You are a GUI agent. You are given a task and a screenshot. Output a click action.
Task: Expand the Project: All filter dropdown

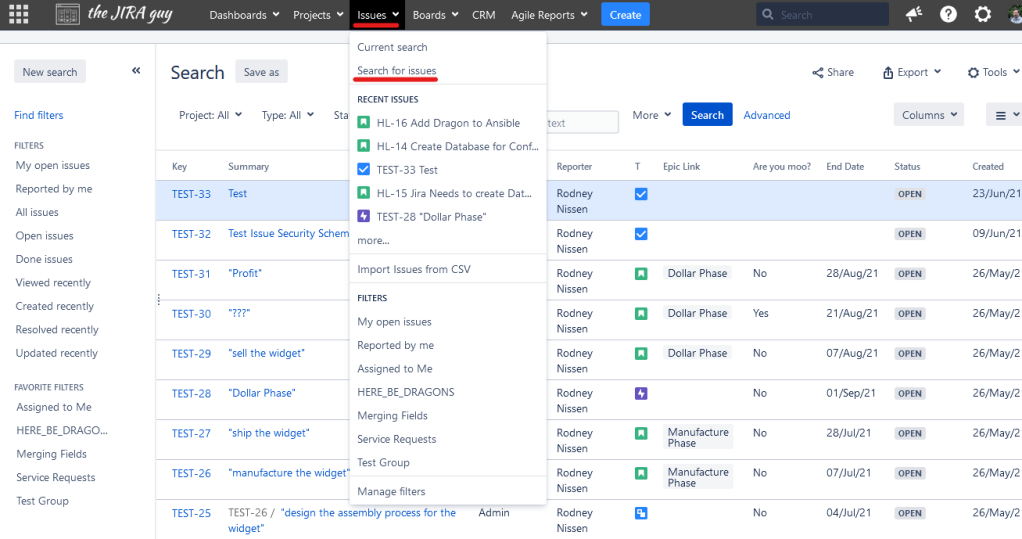pos(210,115)
